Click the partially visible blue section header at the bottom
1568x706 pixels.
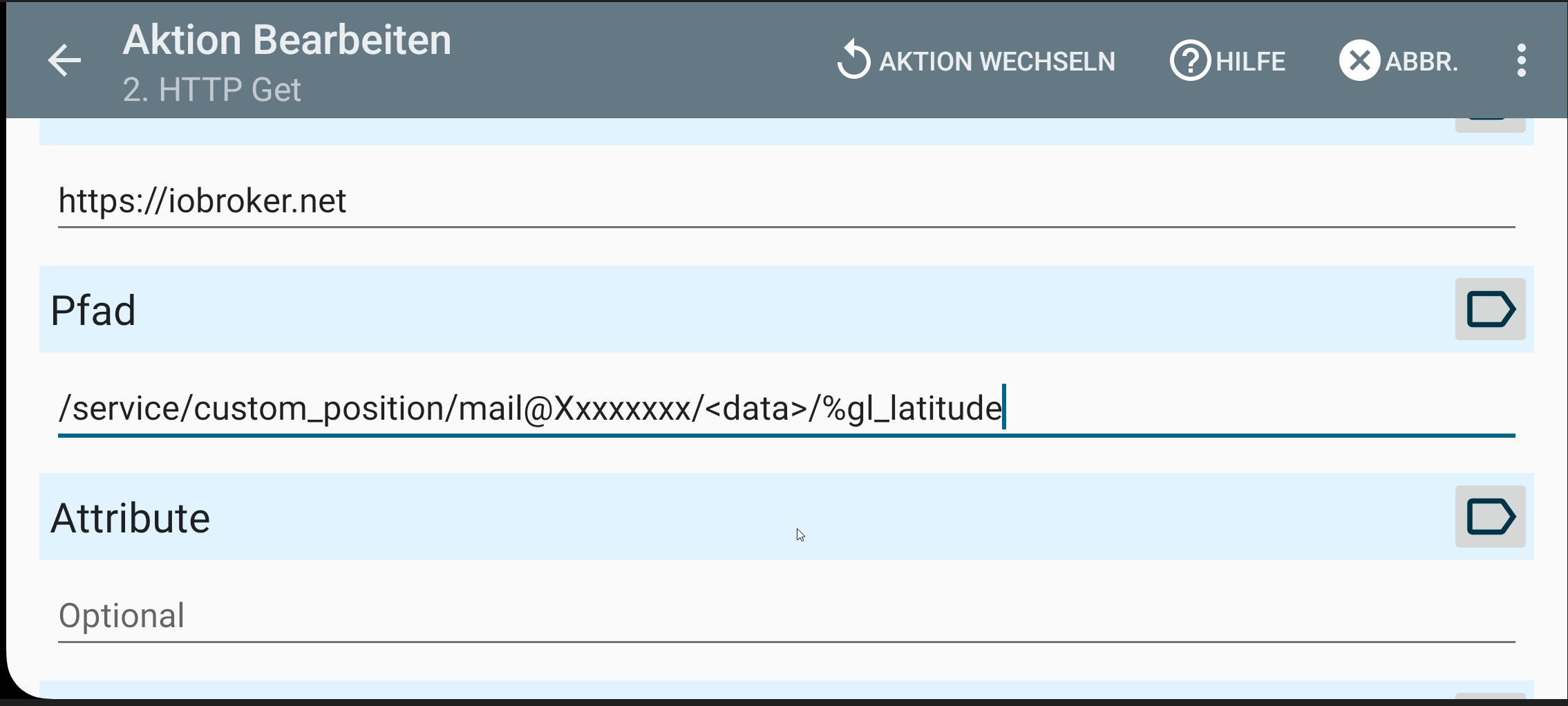coord(691,689)
